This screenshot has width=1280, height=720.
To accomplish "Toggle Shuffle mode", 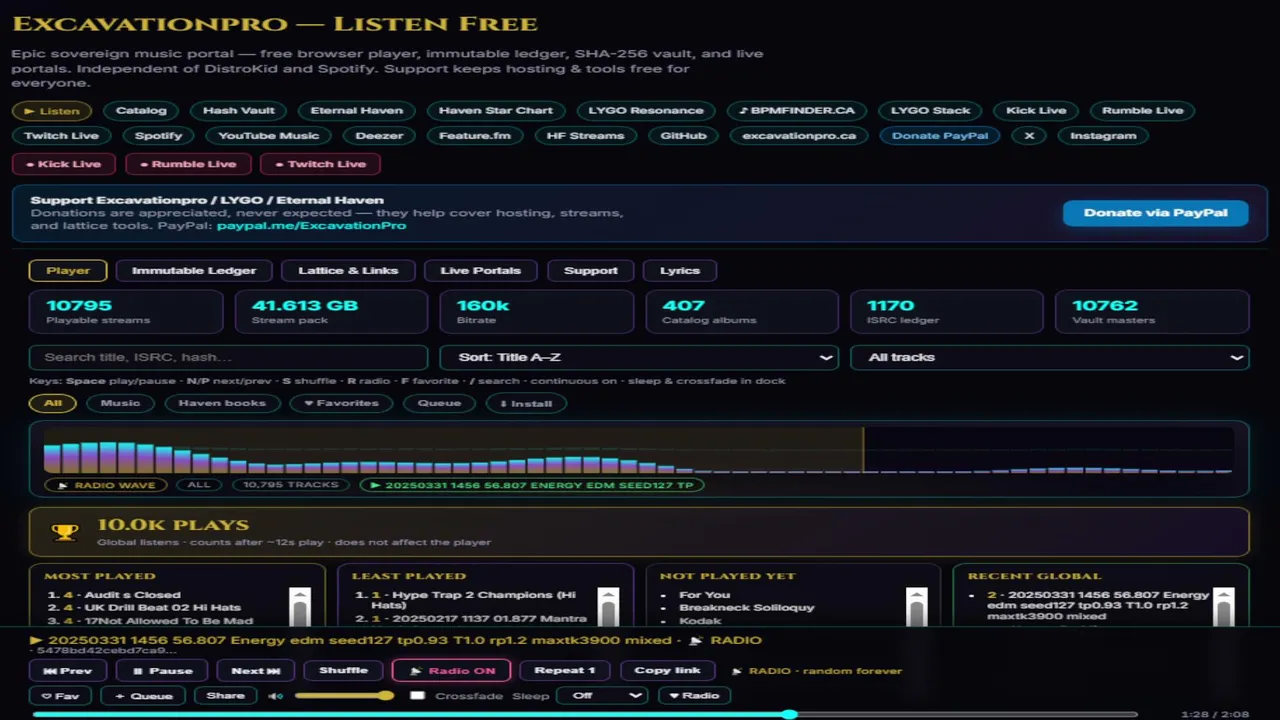I will [343, 671].
